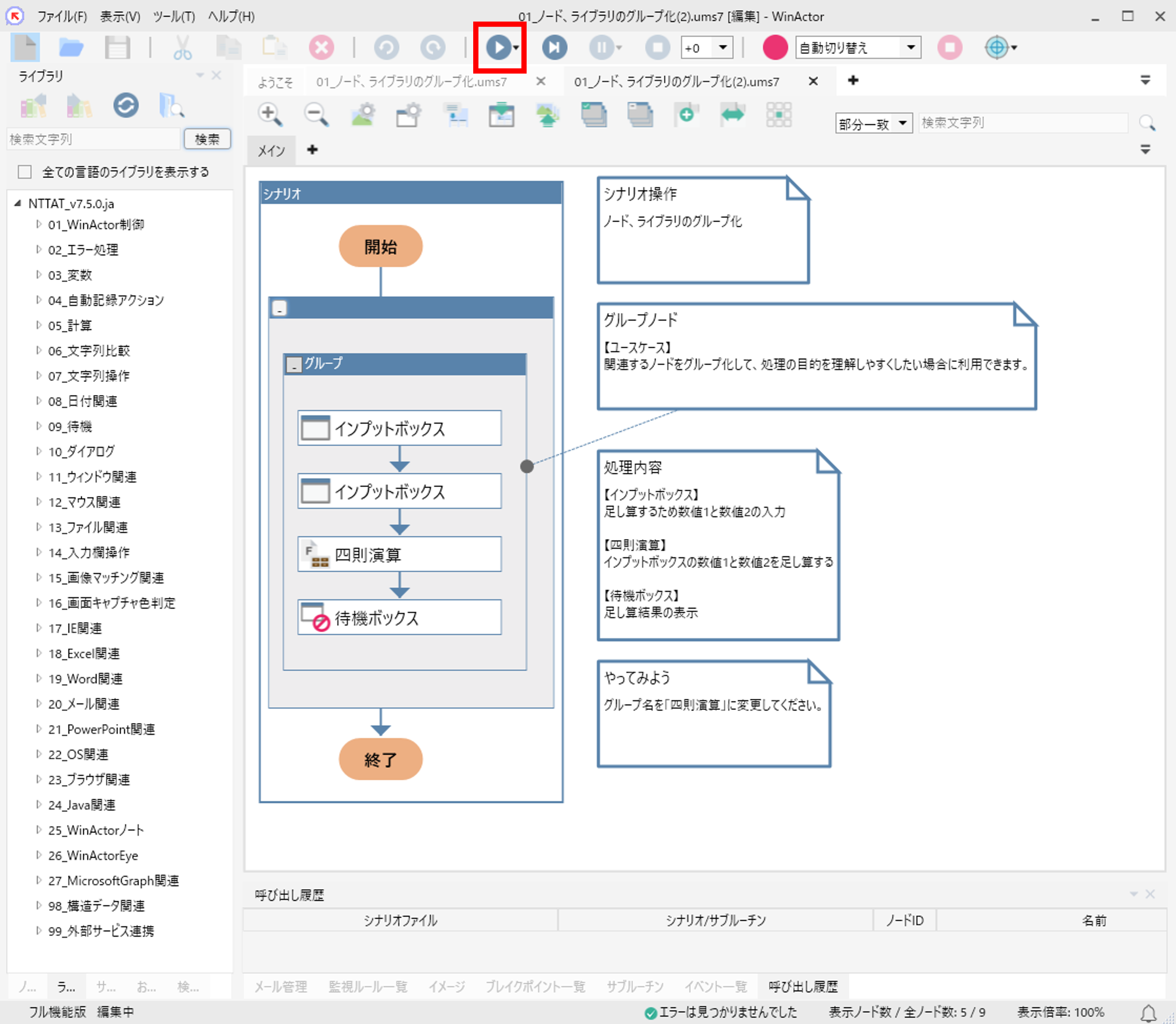1176x1024 pixels.
Task: Add new flowchart tab beside メイン
Action: (312, 149)
